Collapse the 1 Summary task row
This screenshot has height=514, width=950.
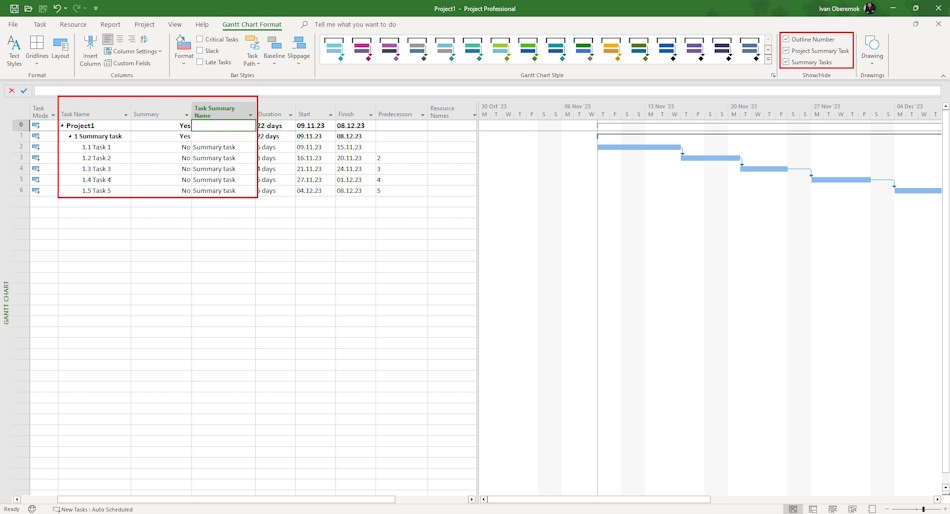[x=70, y=136]
